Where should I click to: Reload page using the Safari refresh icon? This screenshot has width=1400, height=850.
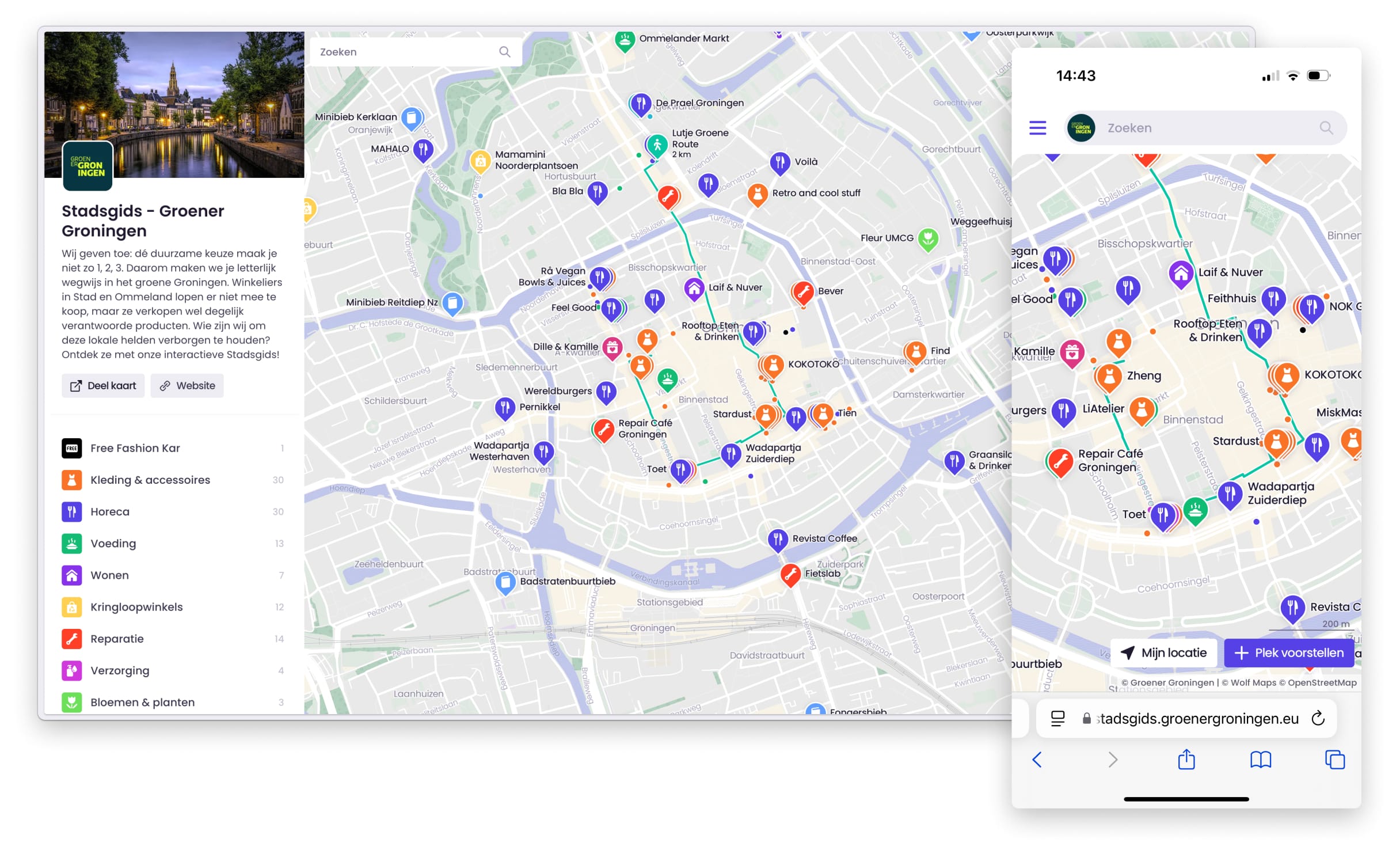click(x=1318, y=718)
